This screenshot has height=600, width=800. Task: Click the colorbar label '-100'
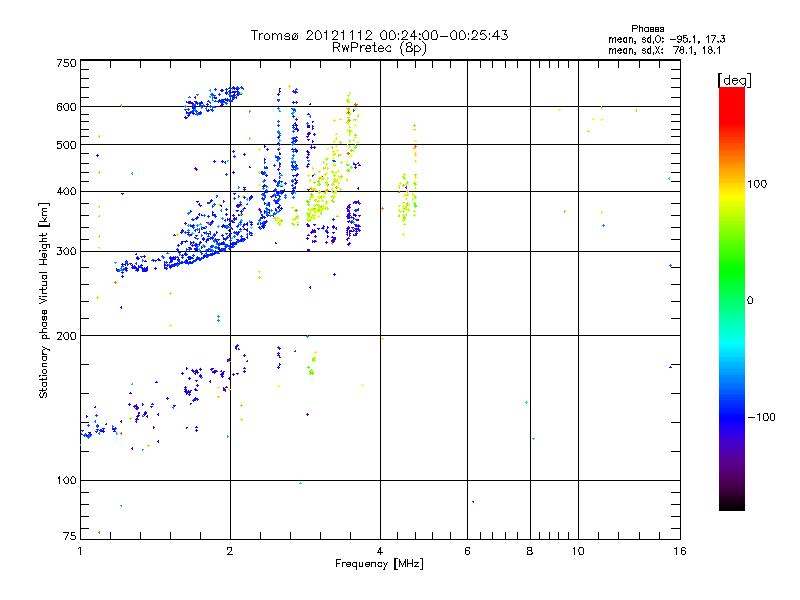[x=761, y=417]
